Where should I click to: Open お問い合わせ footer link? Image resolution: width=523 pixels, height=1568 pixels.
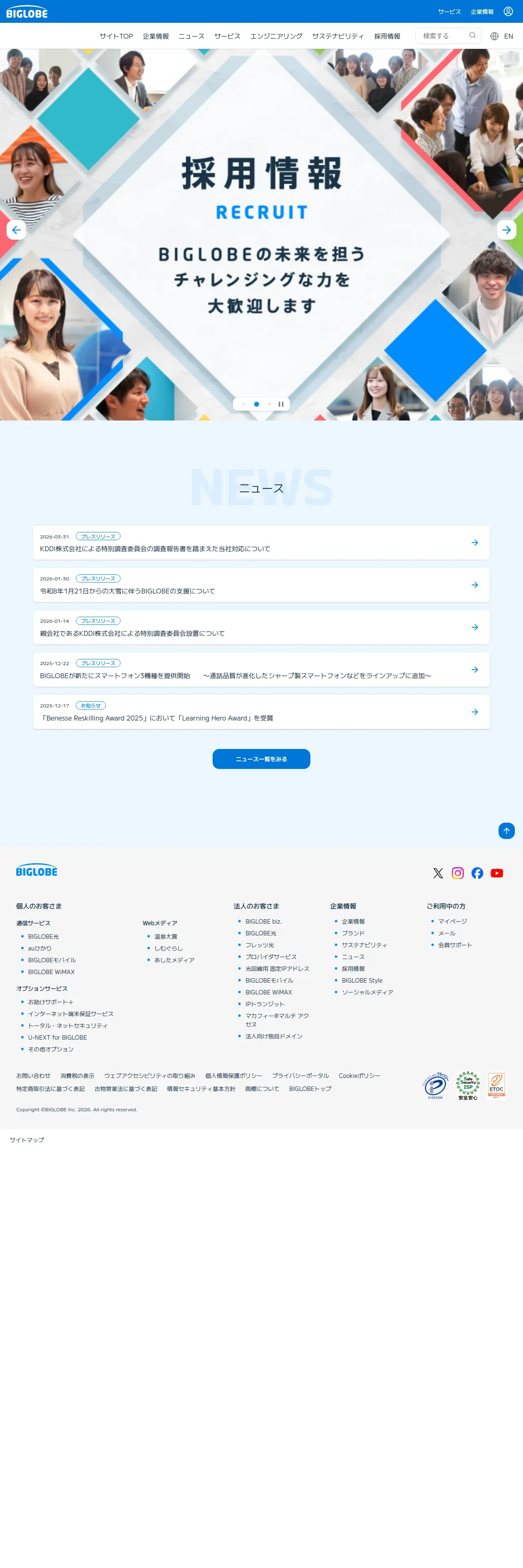[33, 1075]
